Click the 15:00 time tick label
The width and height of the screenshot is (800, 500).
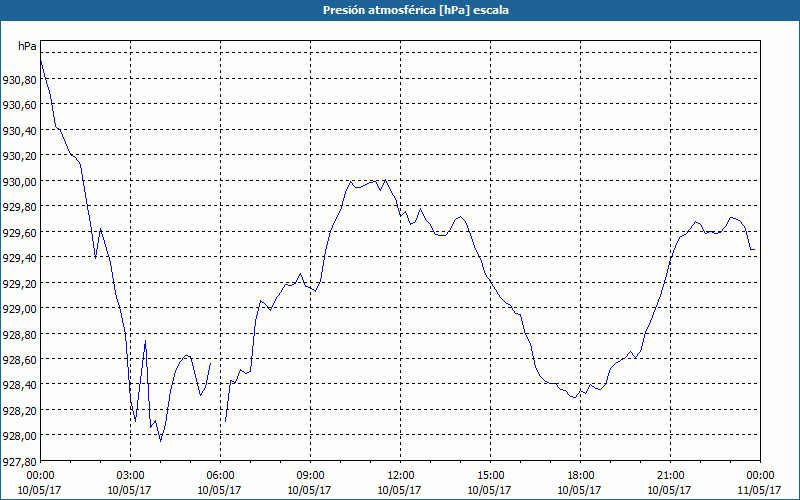490,476
